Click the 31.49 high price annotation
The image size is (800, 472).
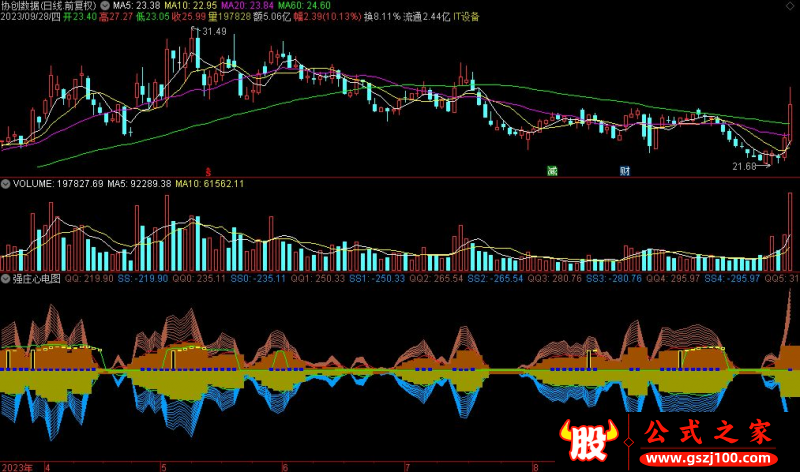pyautogui.click(x=214, y=32)
